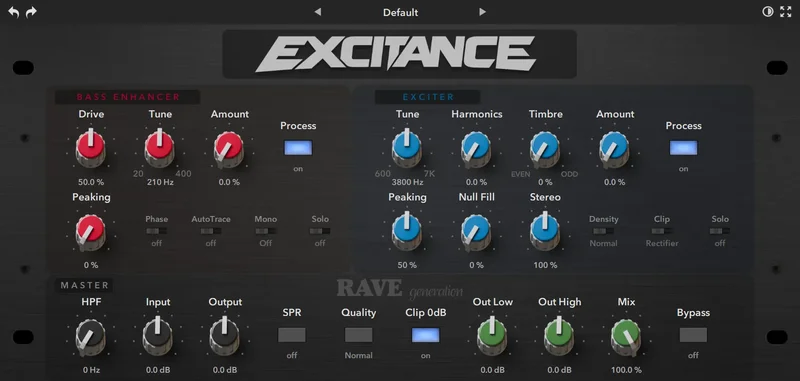Click the Master Output knob
800x381 pixels.
point(224,337)
